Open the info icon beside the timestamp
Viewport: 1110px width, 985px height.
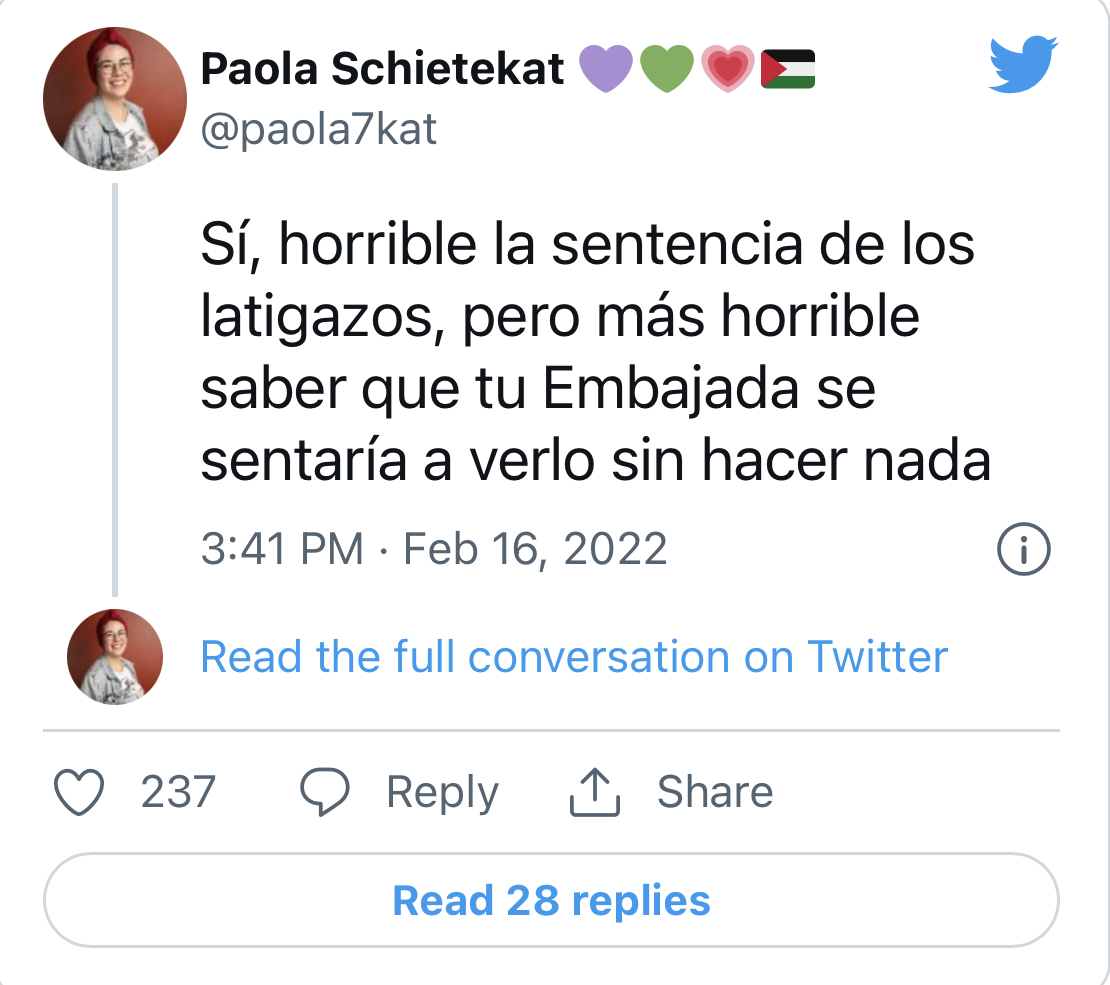pyautogui.click(x=1024, y=550)
